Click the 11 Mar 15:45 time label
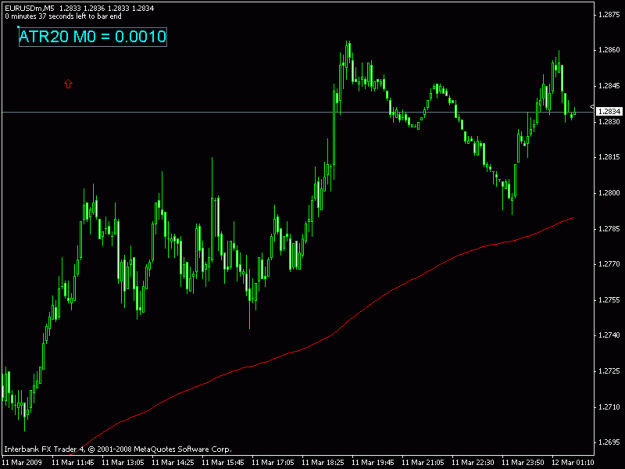625x469 pixels. [x=223, y=463]
